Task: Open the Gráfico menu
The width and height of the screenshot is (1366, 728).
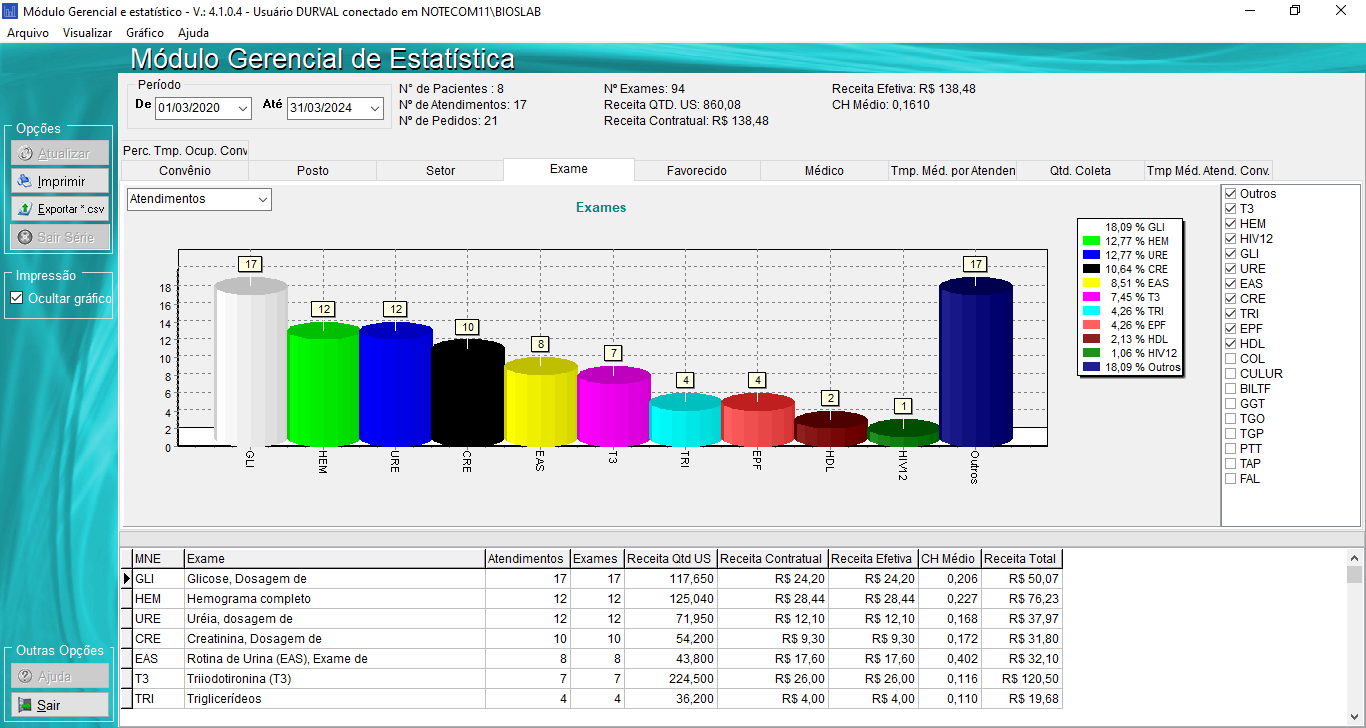Action: 145,33
